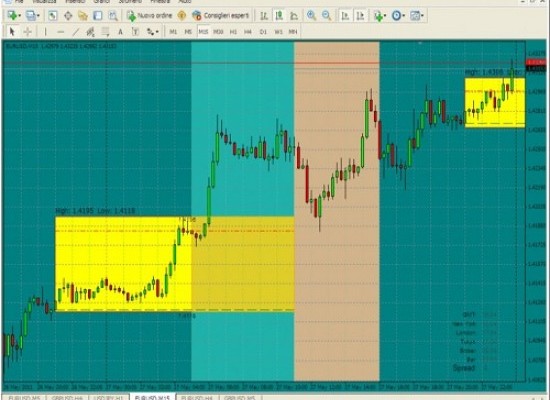Toggle Chart Shift option

click(360, 16)
